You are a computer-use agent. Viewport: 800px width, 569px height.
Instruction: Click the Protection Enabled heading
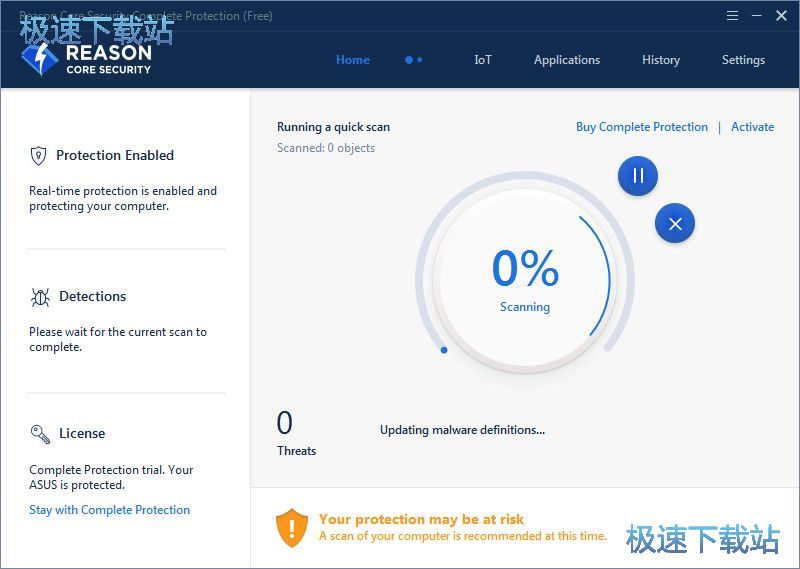pyautogui.click(x=115, y=155)
